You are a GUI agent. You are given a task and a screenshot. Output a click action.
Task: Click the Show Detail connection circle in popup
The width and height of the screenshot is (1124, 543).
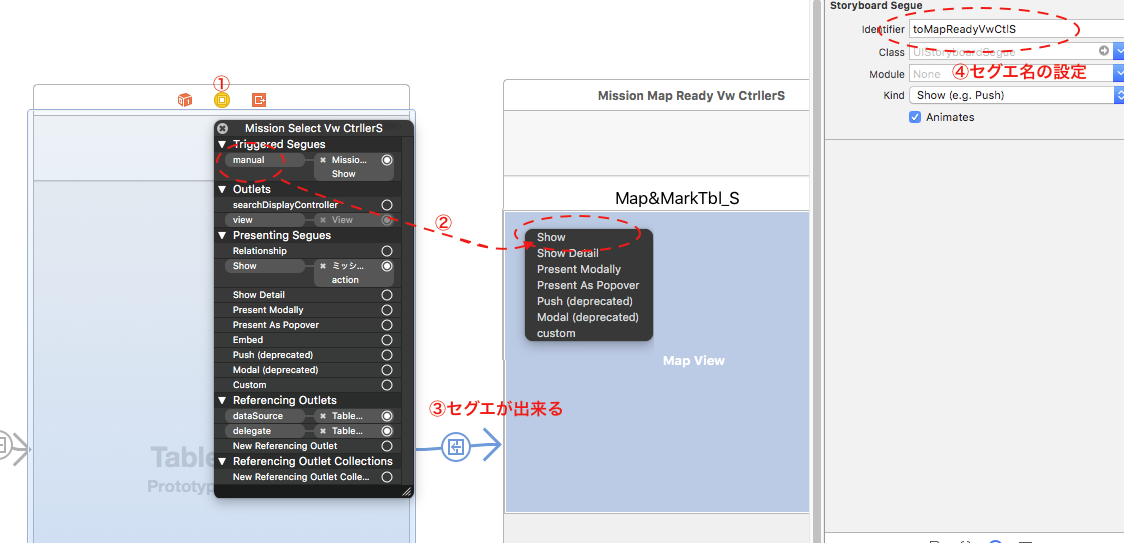[x=387, y=295]
